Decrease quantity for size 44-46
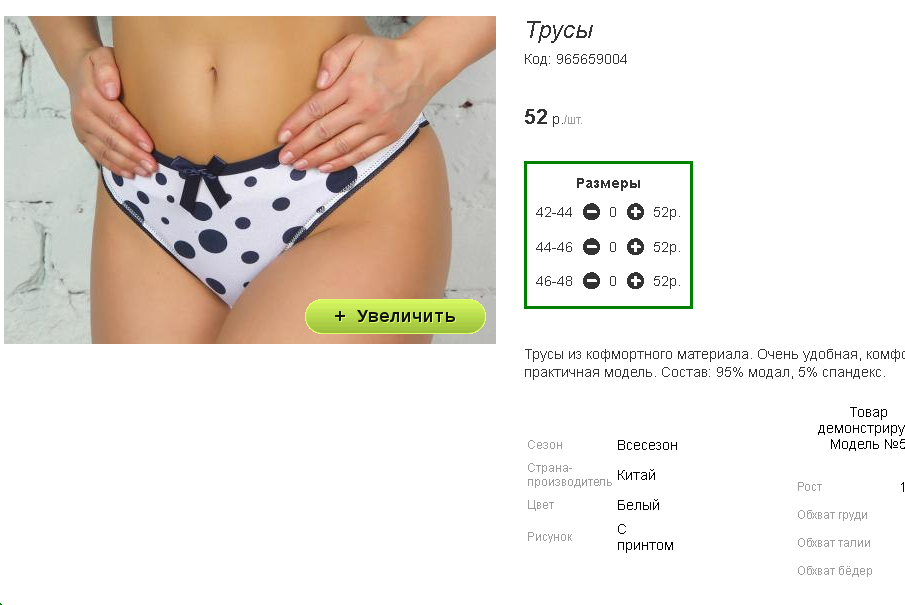905x605 pixels. [591, 247]
